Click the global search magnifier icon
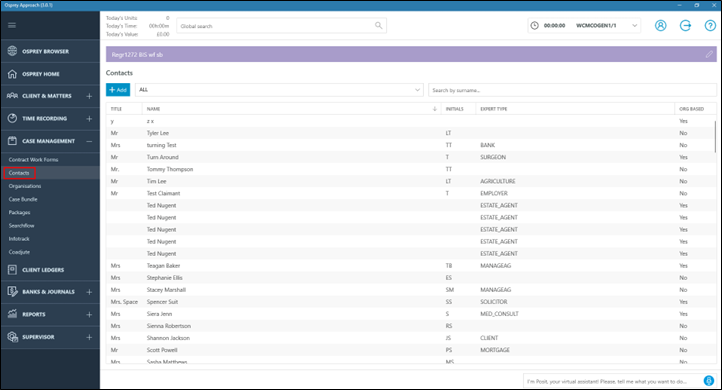Image resolution: width=722 pixels, height=390 pixels. (x=378, y=26)
